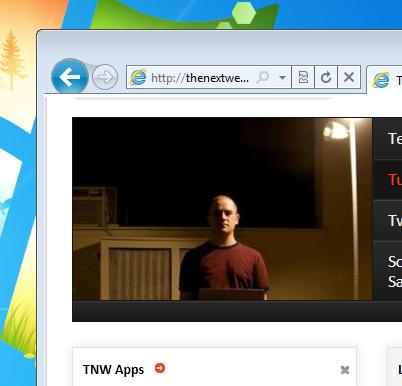This screenshot has height=386, width=402.
Task: Select the 'Sc' story in sidebar list
Action: [x=387, y=271]
